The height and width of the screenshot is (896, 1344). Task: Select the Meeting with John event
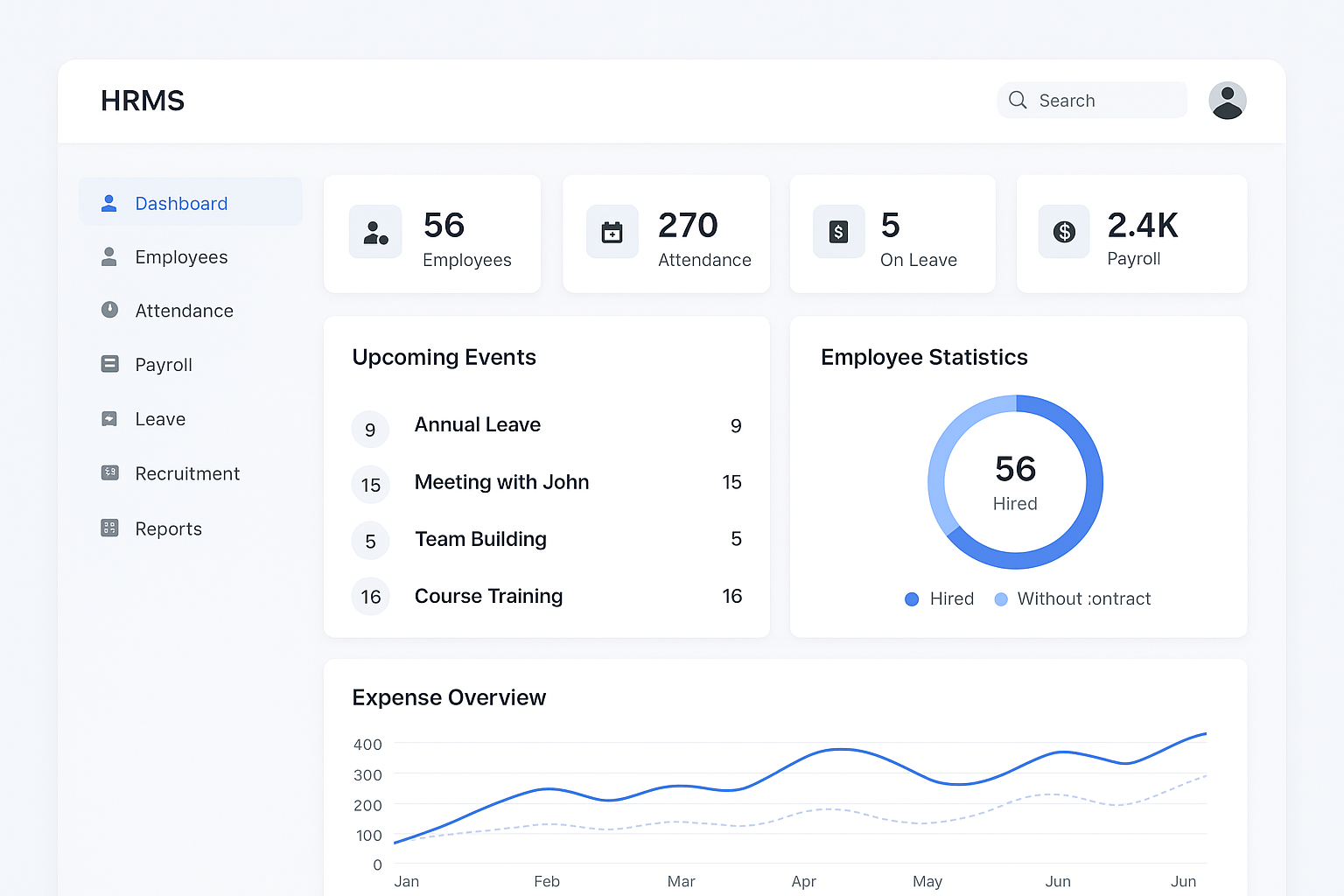point(501,482)
